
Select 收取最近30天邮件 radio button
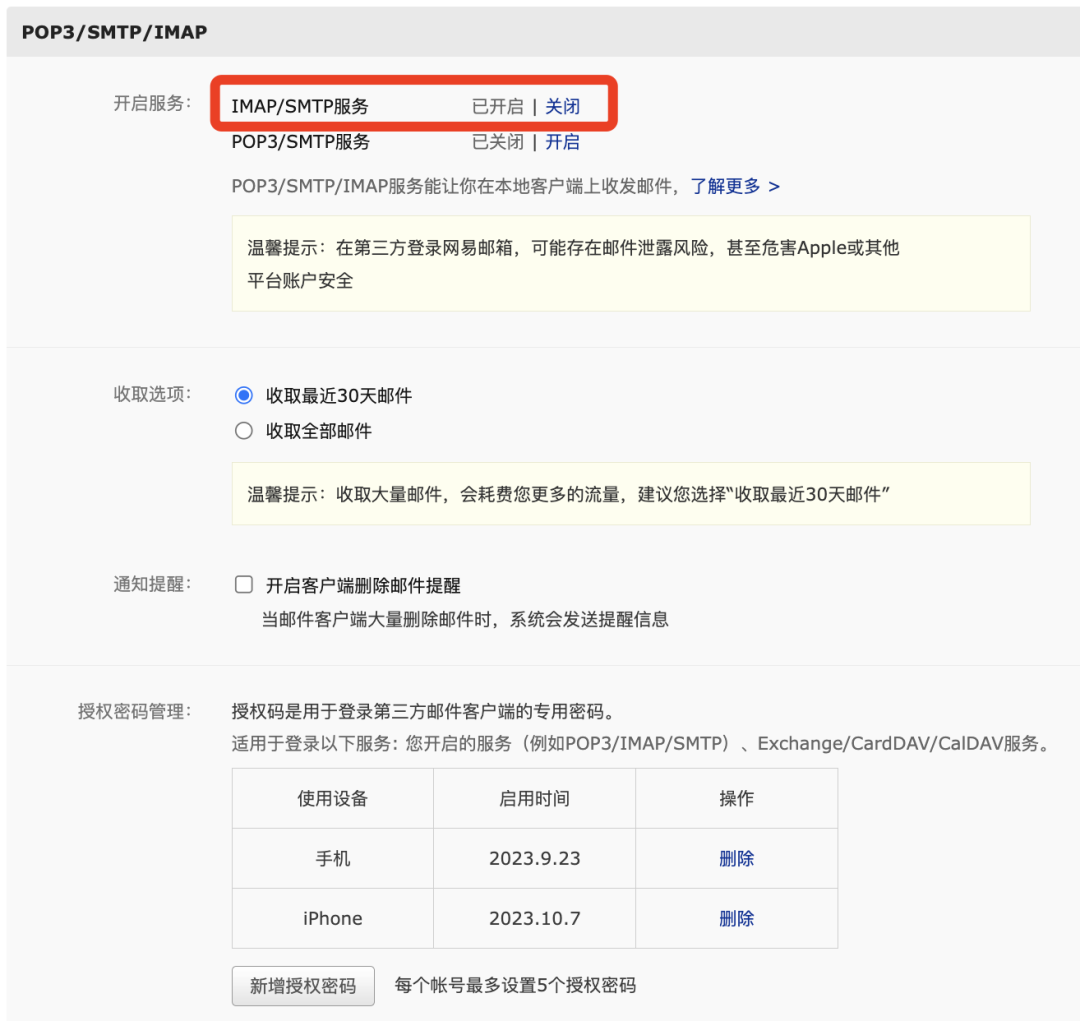pos(244,395)
